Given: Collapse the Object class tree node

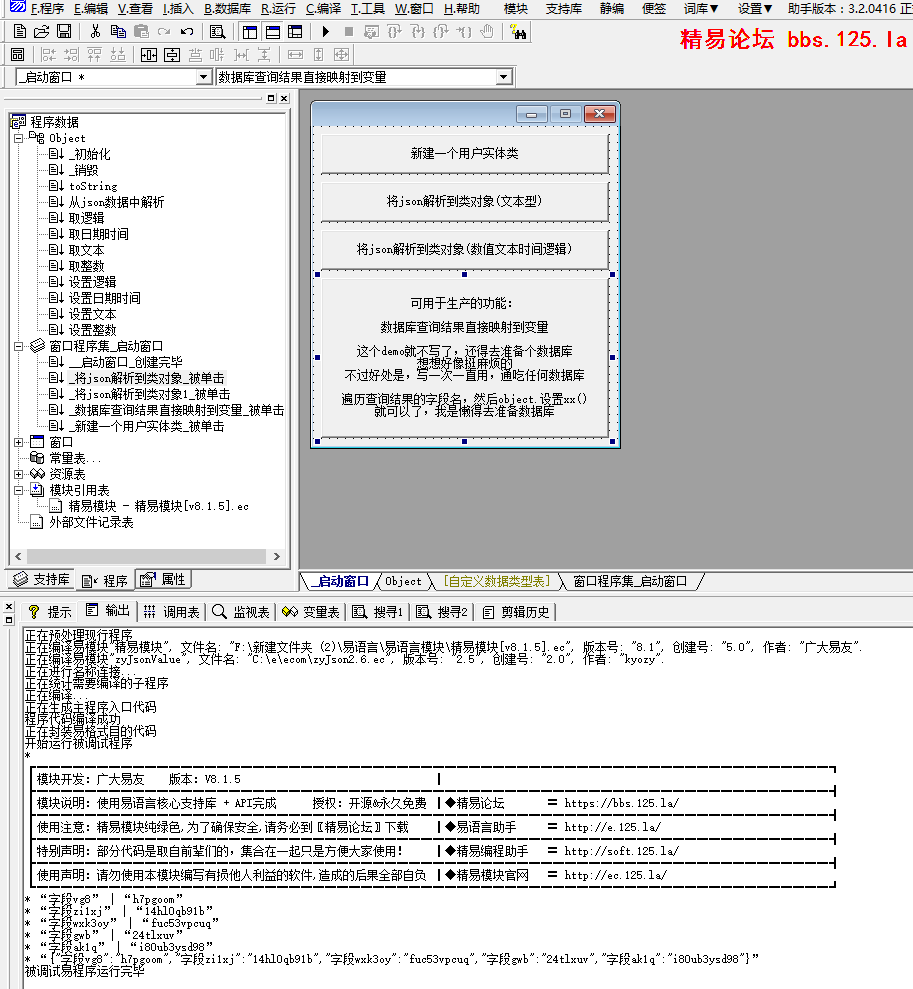Looking at the screenshot, I should (x=19, y=138).
